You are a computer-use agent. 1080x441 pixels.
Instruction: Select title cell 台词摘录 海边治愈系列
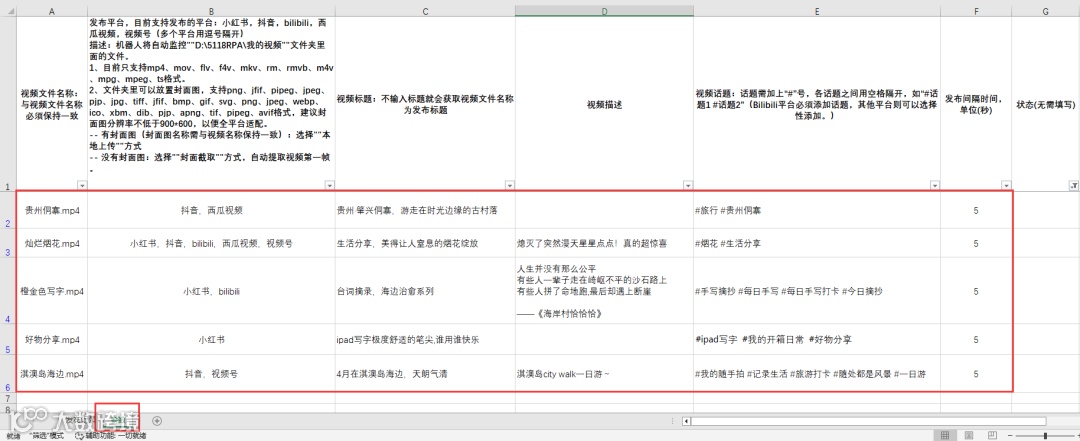[x=425, y=291]
